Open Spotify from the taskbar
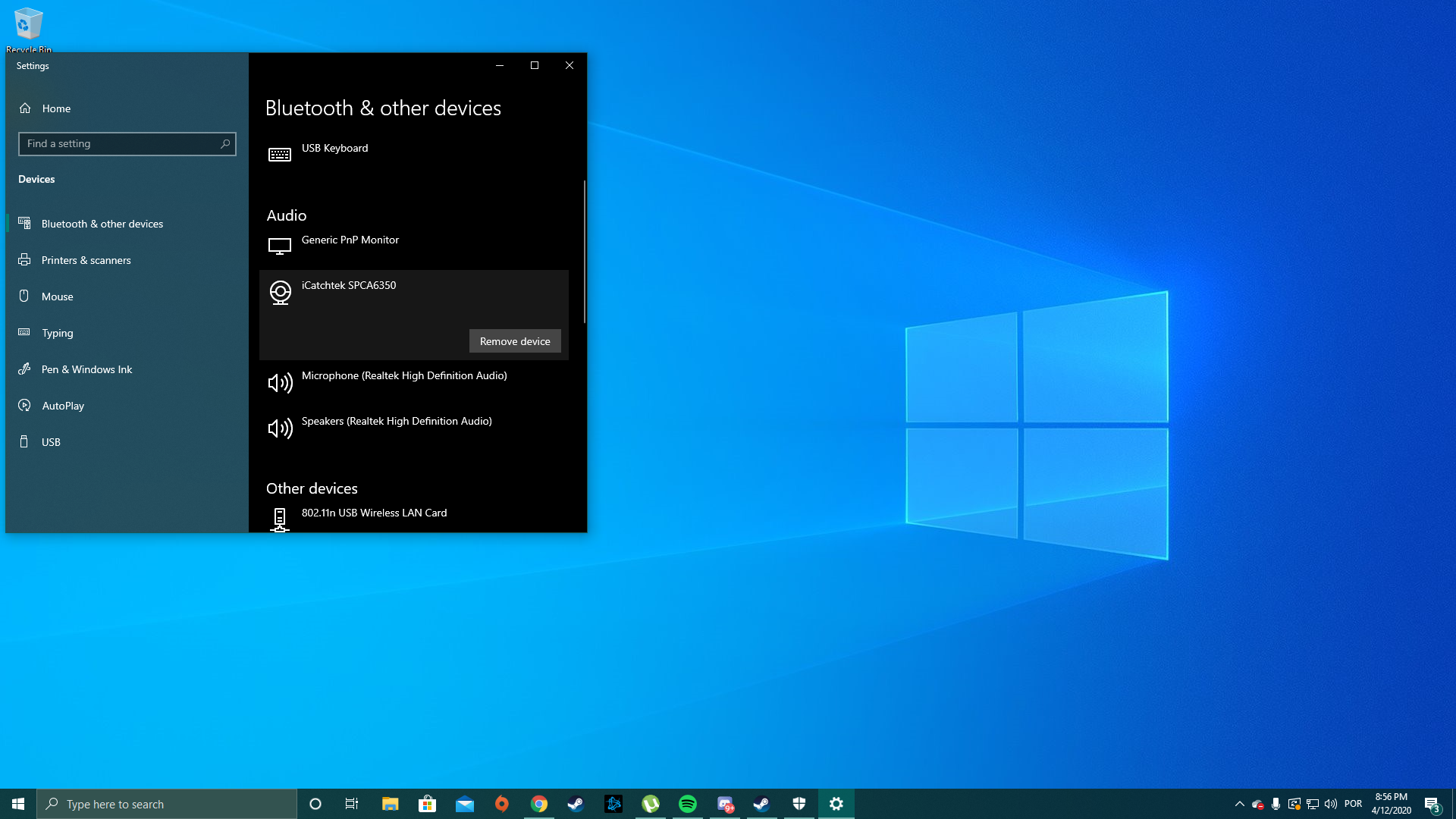 (688, 804)
